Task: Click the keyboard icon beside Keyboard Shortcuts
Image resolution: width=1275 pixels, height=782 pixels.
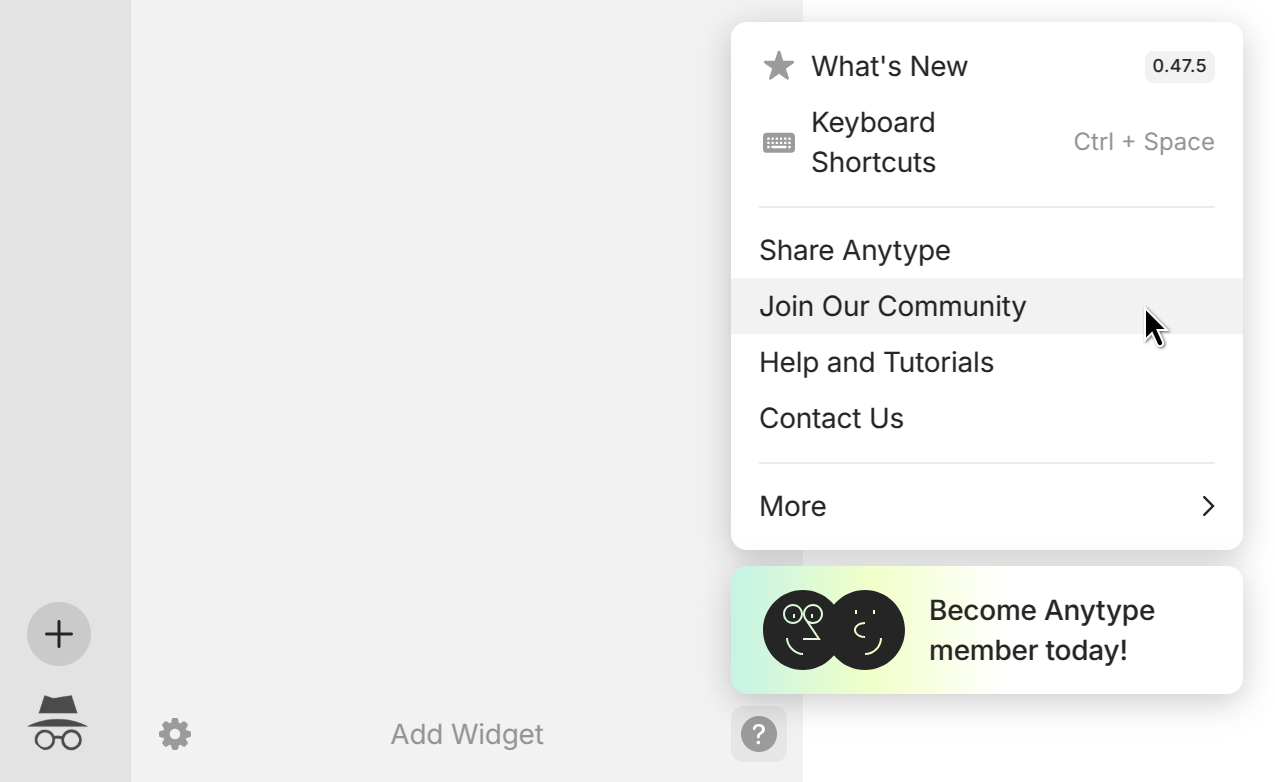Action: [778, 142]
